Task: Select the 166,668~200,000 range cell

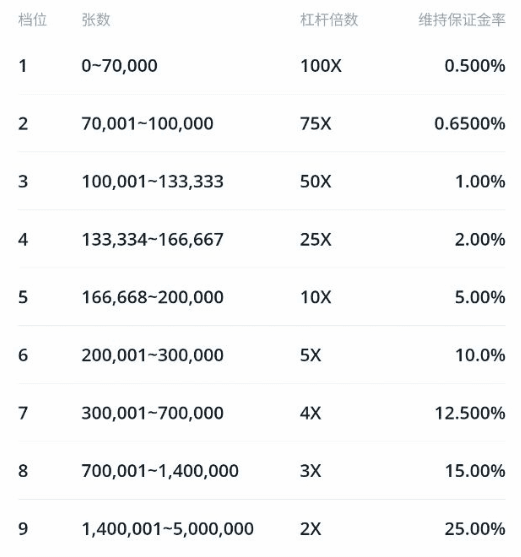Action: (x=153, y=297)
